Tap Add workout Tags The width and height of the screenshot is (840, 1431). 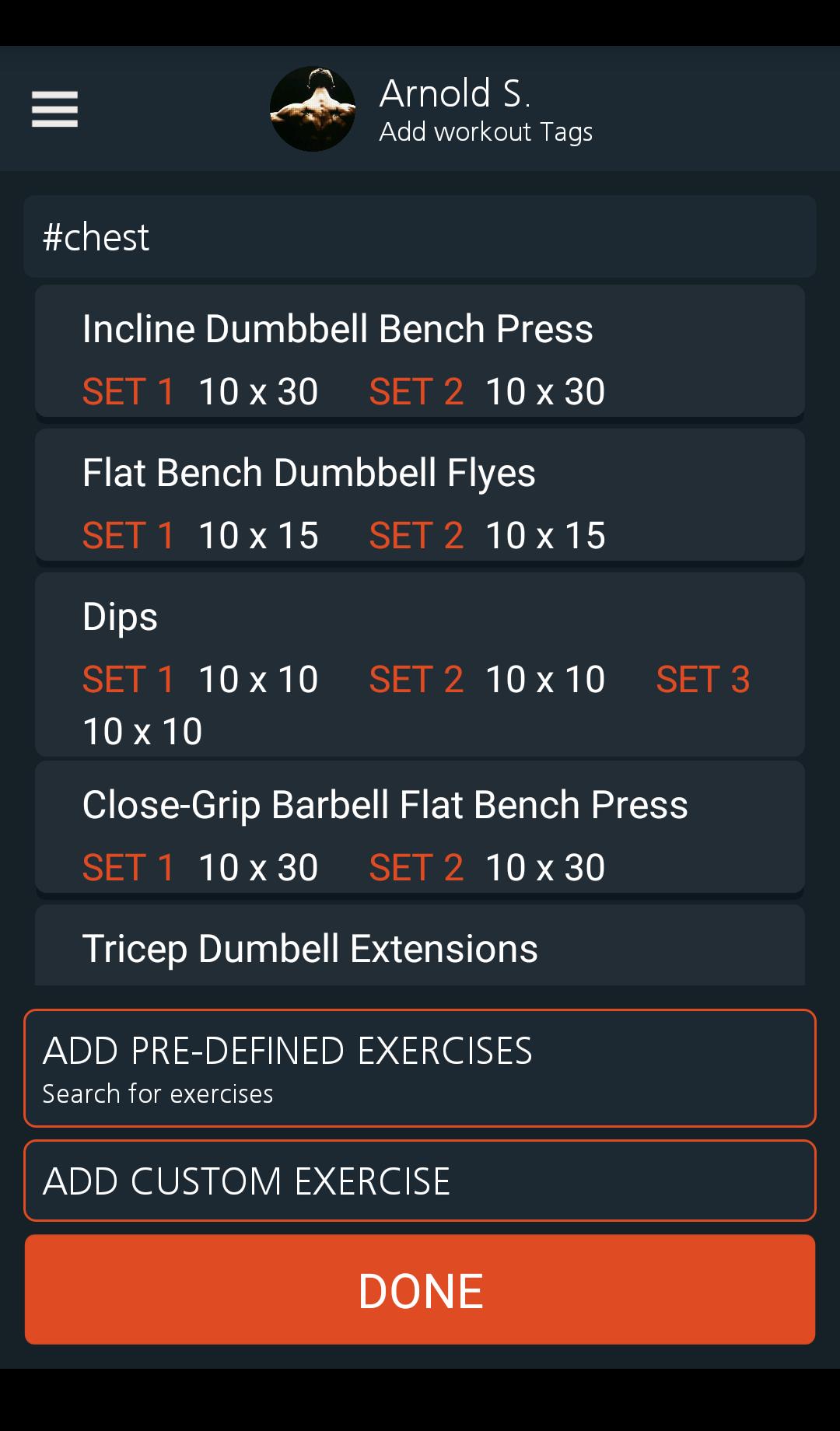(486, 132)
